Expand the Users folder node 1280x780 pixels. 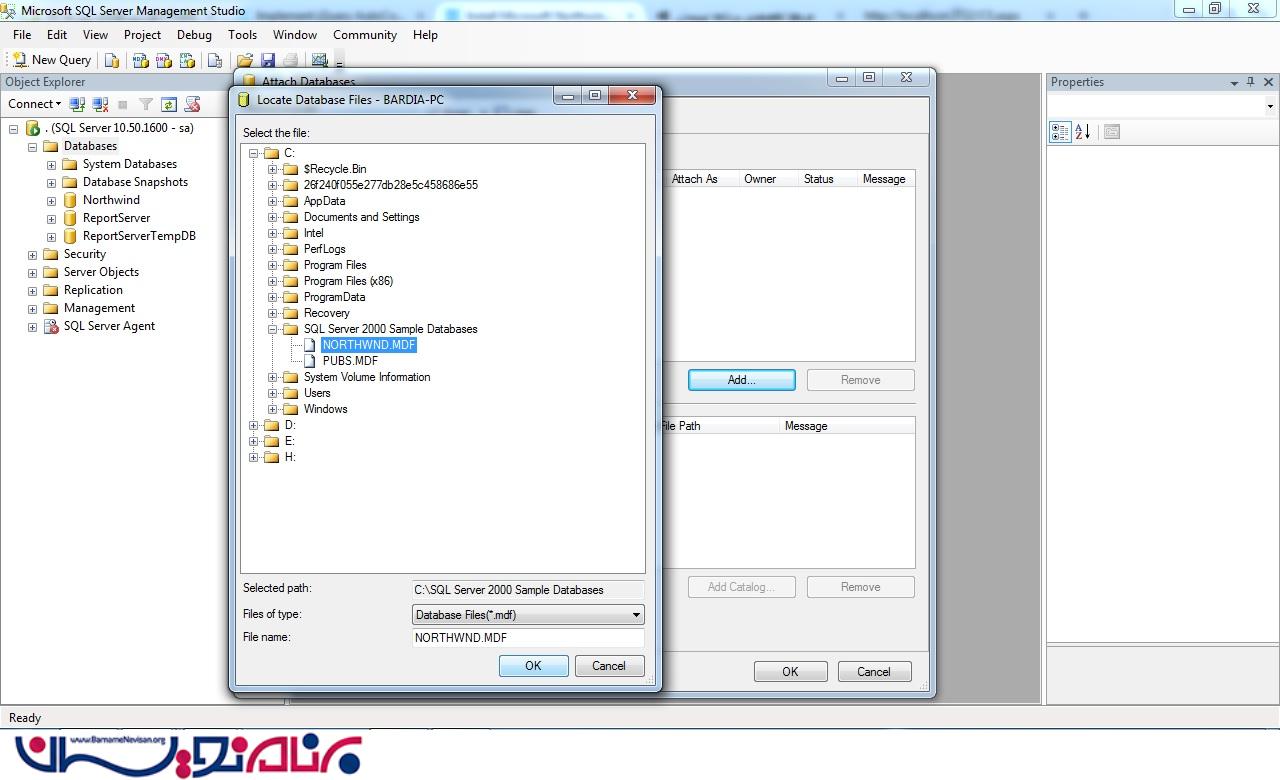tap(272, 393)
